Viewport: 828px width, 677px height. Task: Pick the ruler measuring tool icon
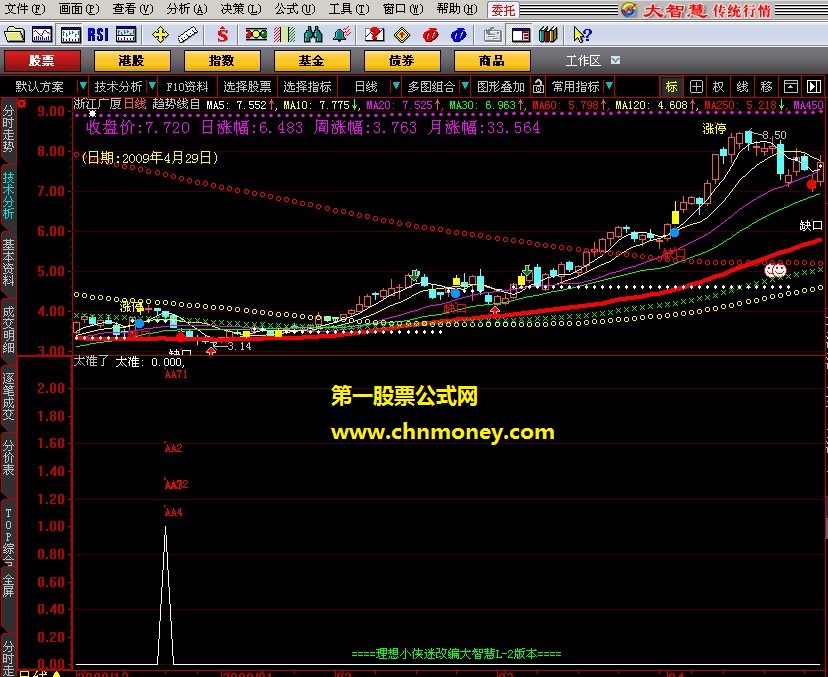tap(187, 35)
